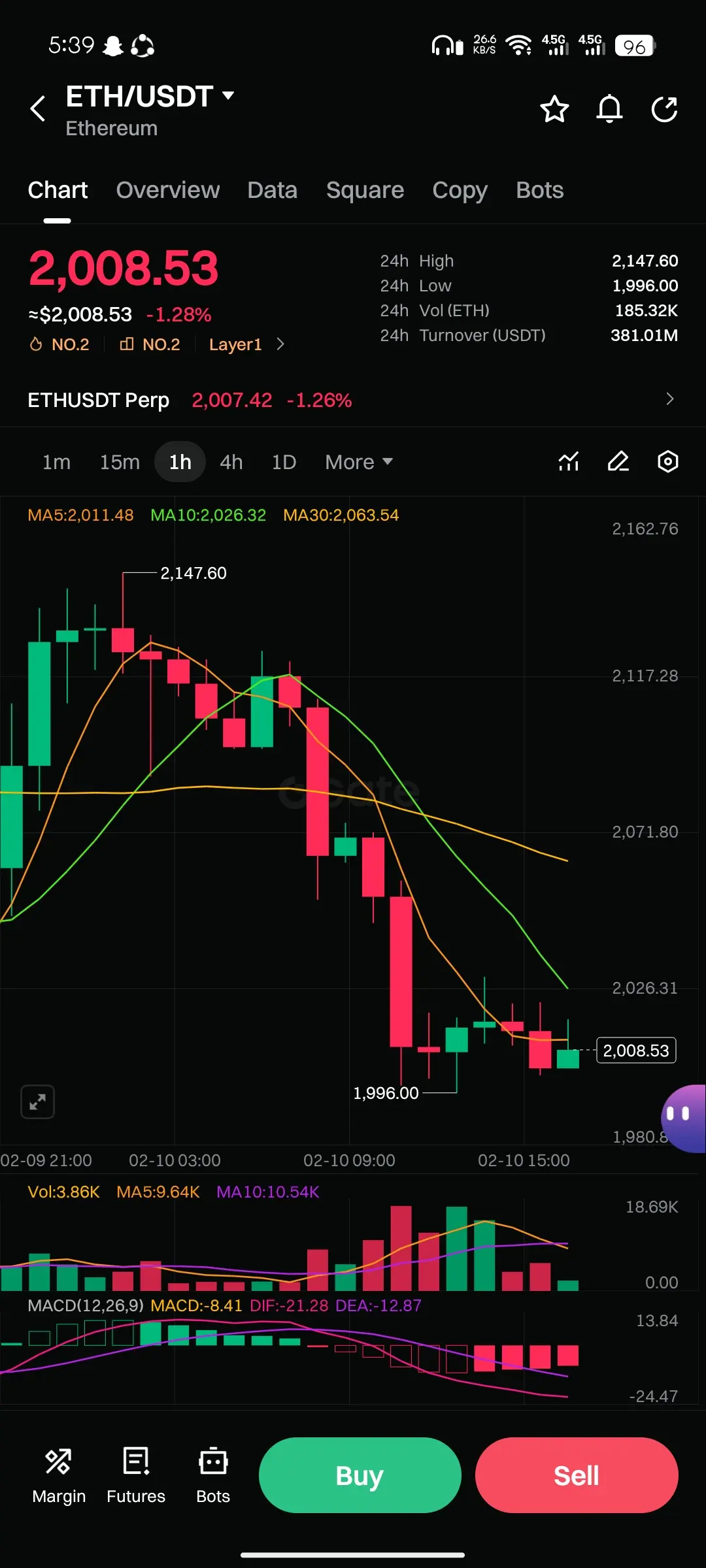
Task: Tap the Wi-Fi status icon
Action: 518,45
